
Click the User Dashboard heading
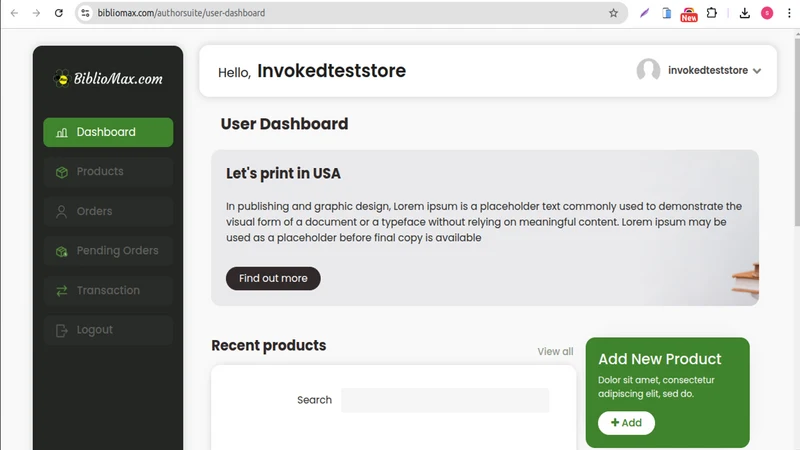284,124
